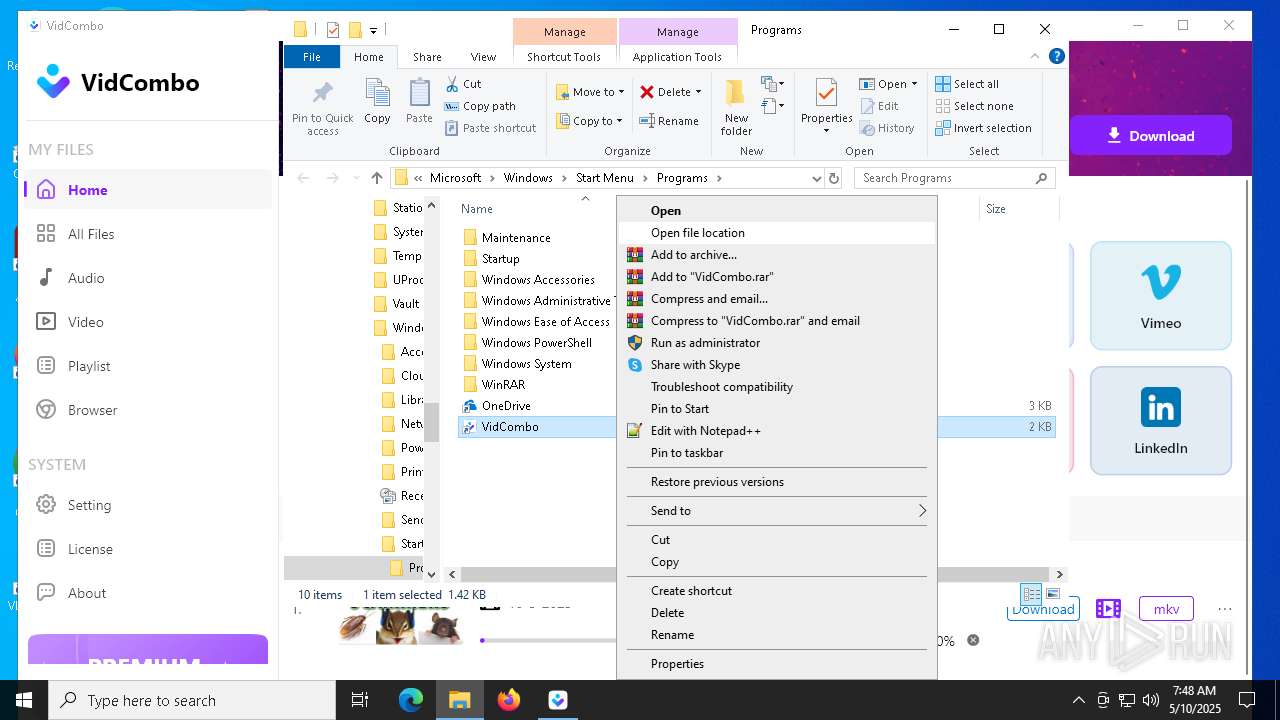
Task: Click Pin to Quick access in ribbon
Action: pyautogui.click(x=322, y=107)
